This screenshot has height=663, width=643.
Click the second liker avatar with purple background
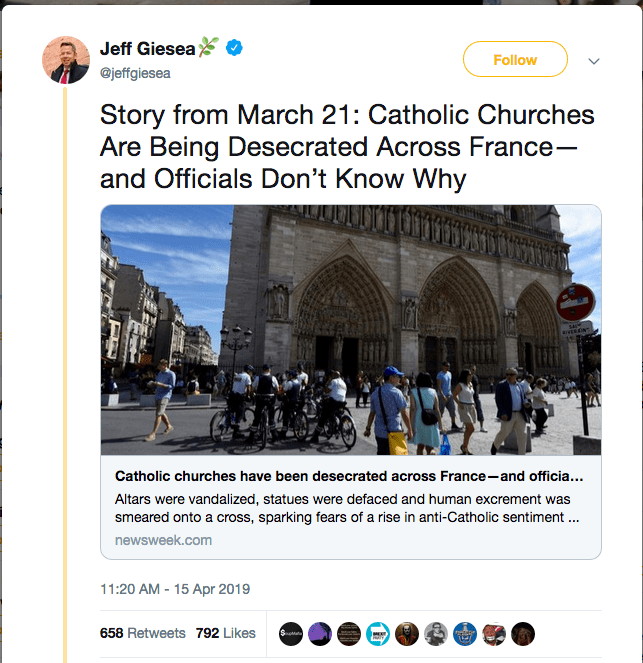pyautogui.click(x=319, y=633)
